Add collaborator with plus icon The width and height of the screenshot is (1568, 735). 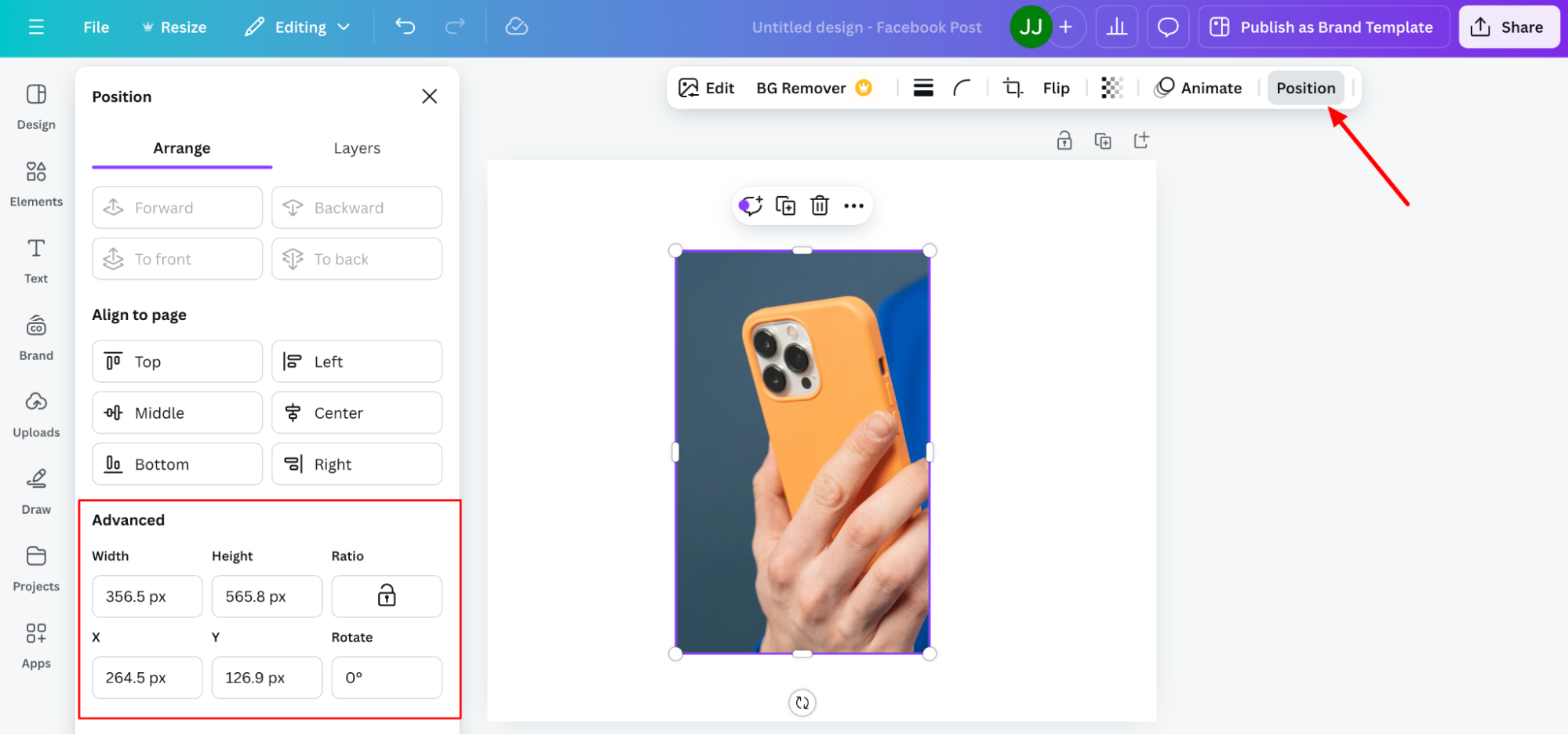[x=1066, y=27]
